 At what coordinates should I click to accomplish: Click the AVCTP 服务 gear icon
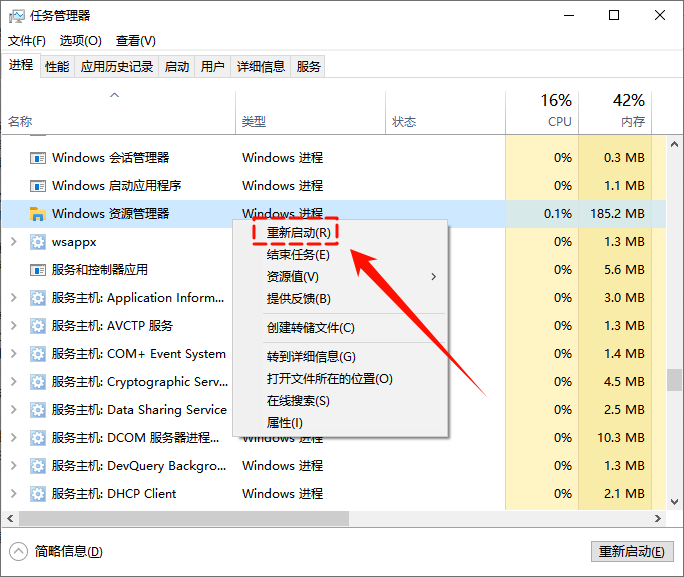(x=38, y=326)
